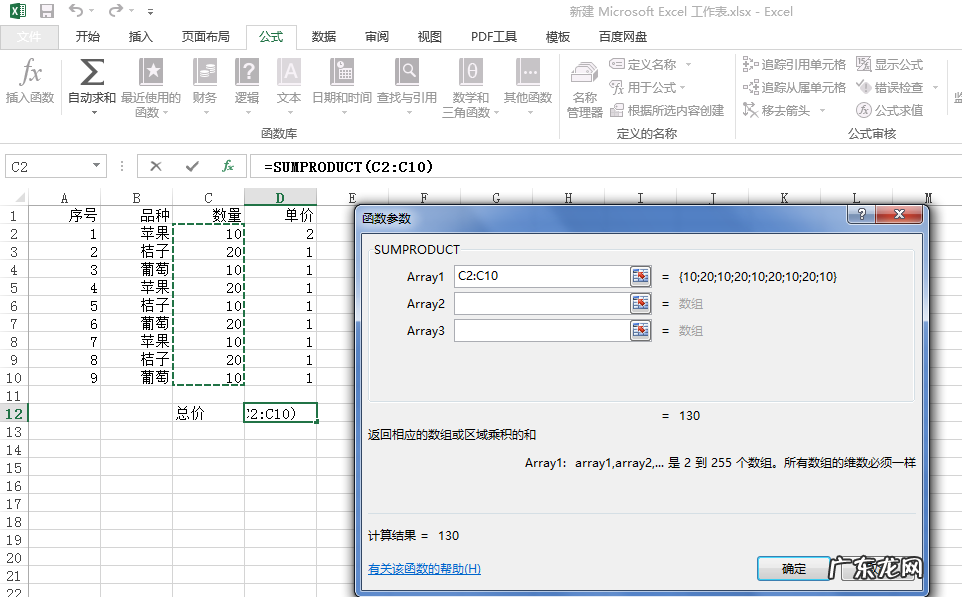
Task: Select the column D header
Action: coord(280,198)
